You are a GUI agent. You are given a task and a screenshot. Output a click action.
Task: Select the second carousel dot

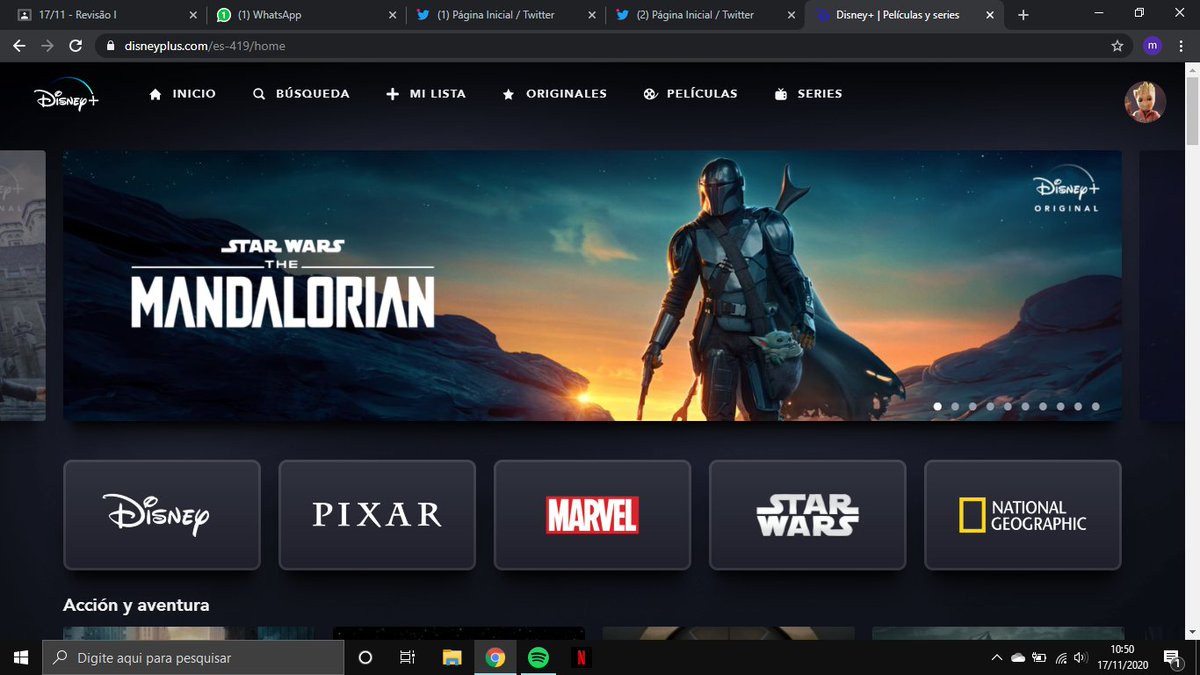tap(955, 407)
